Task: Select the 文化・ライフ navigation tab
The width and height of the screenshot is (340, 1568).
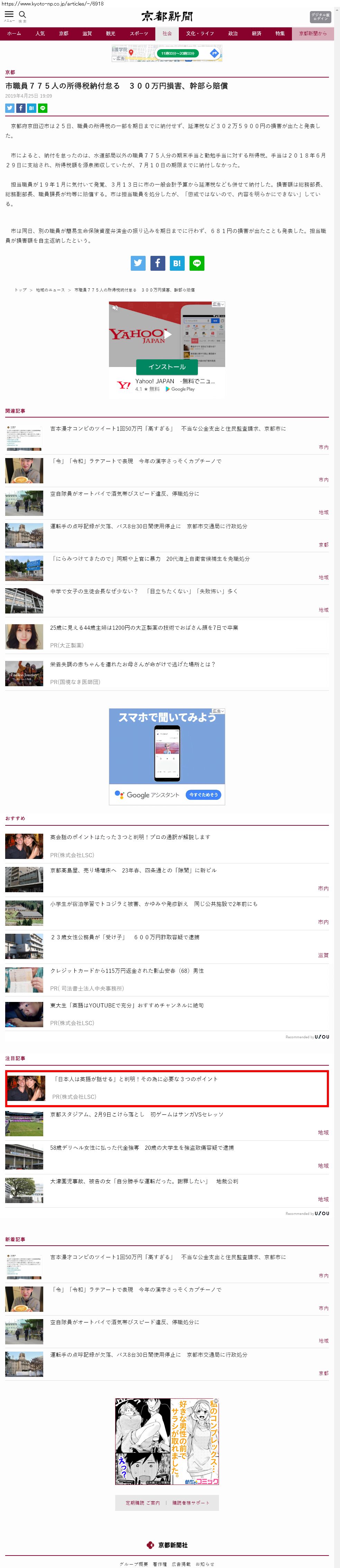Action: click(x=200, y=34)
